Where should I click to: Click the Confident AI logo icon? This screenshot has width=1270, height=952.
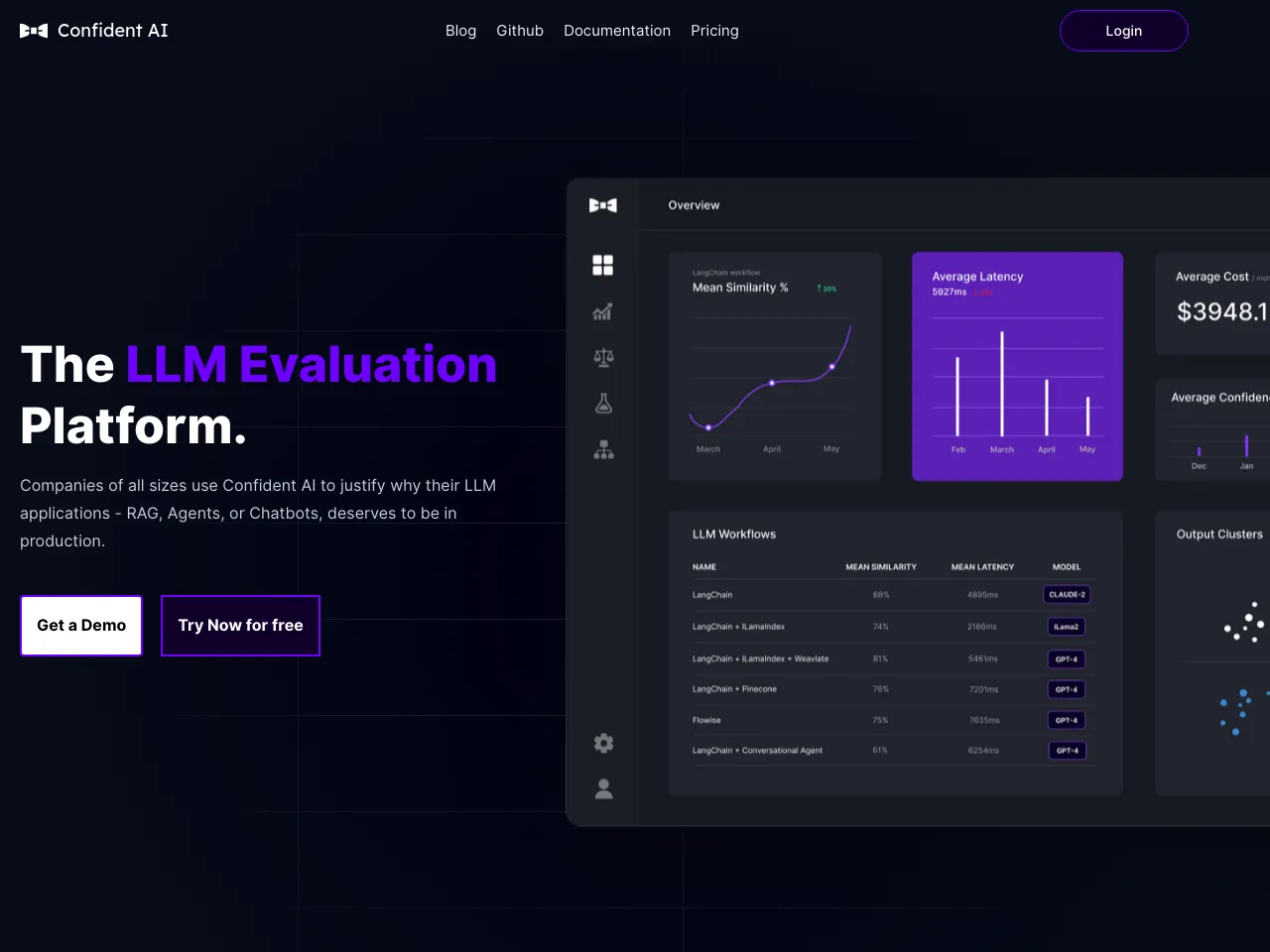(x=34, y=31)
